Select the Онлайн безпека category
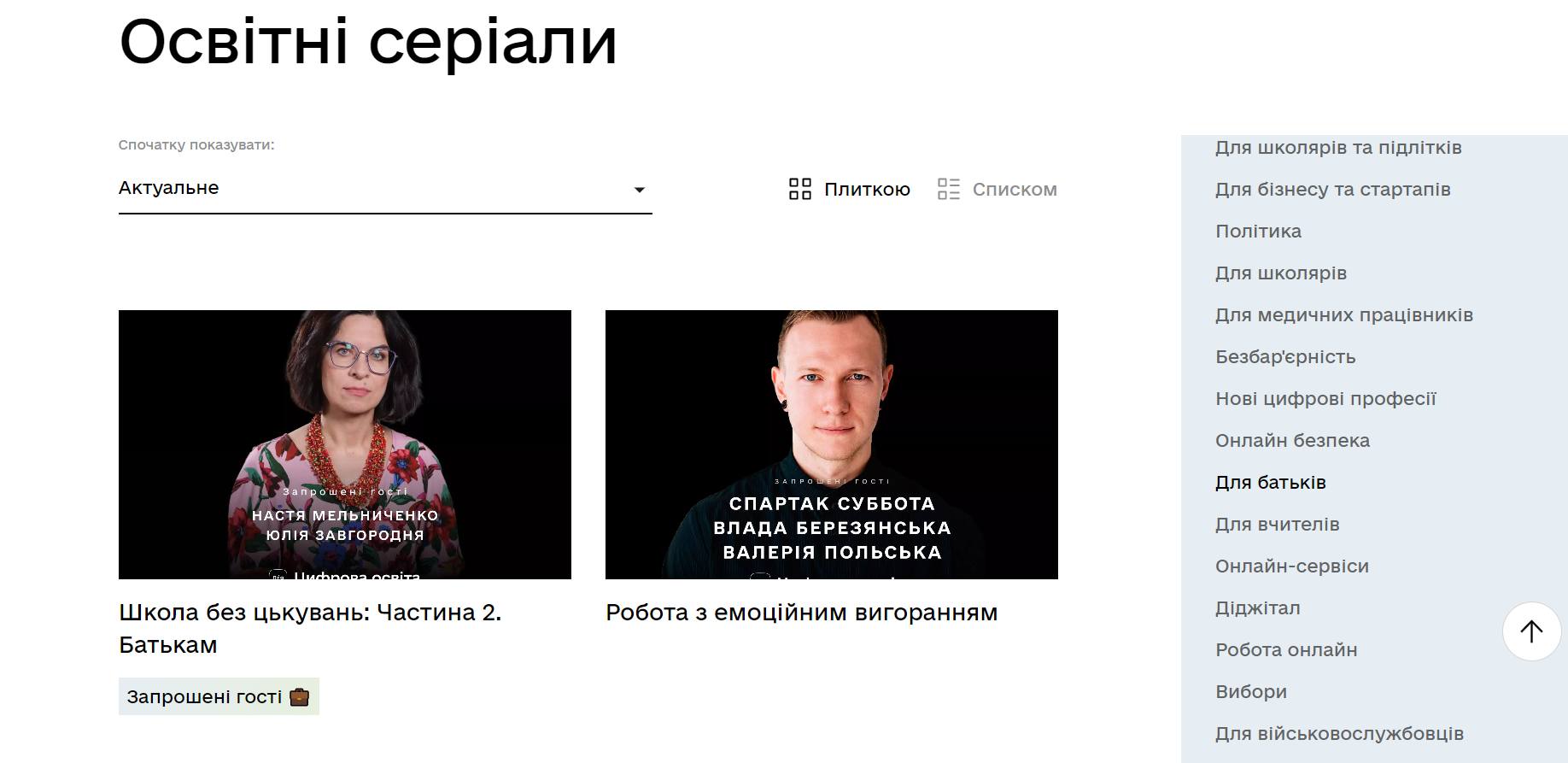 1292,441
